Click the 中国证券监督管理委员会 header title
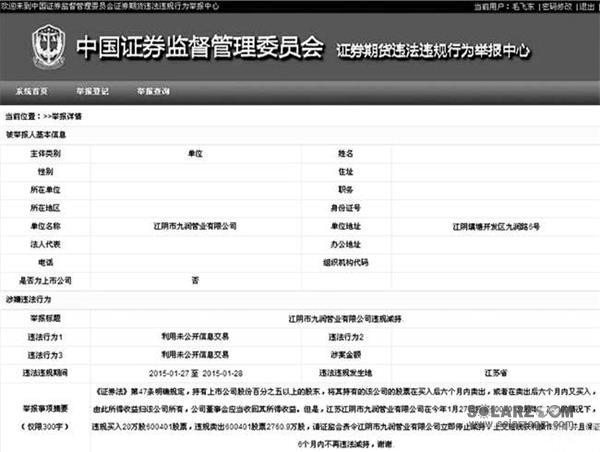600x452 pixels. coord(200,47)
